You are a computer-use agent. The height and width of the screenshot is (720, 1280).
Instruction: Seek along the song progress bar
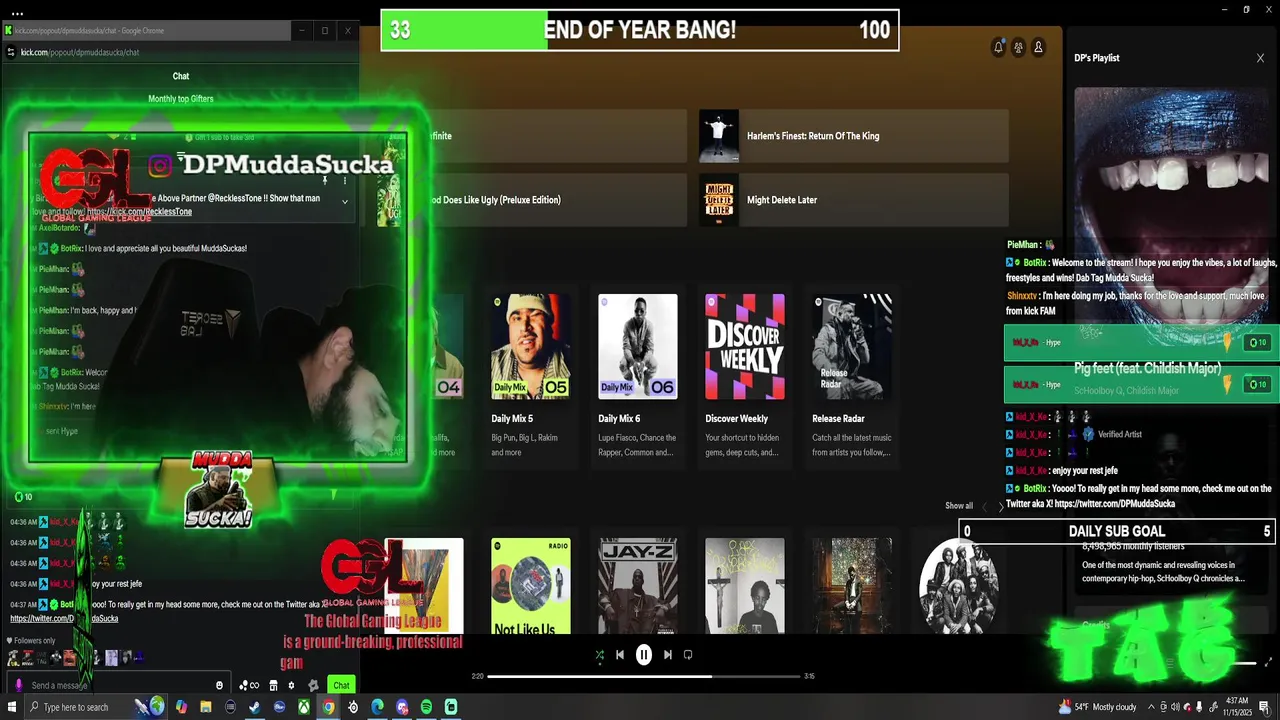point(644,676)
